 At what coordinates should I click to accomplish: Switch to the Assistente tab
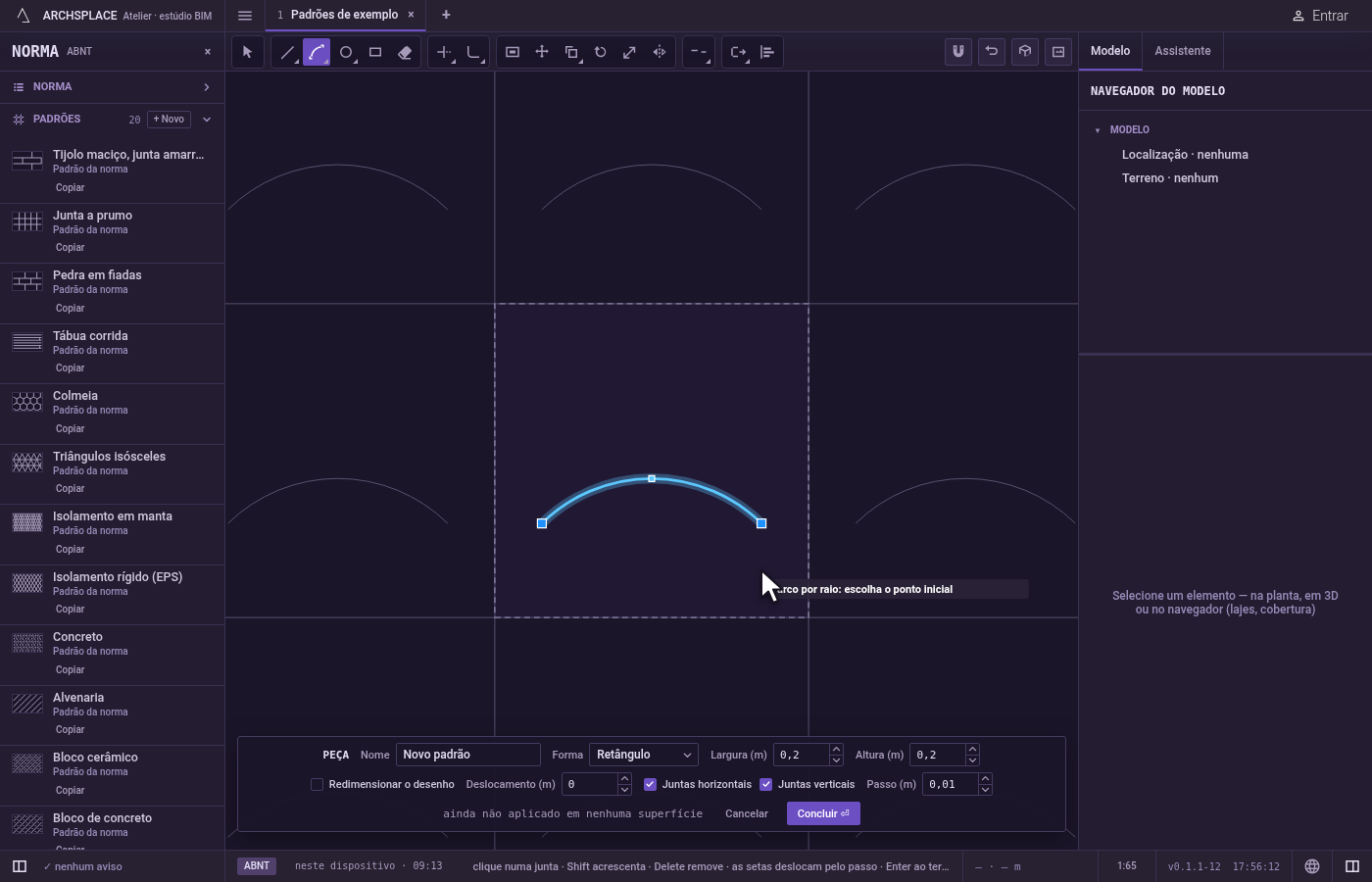pyautogui.click(x=1182, y=51)
